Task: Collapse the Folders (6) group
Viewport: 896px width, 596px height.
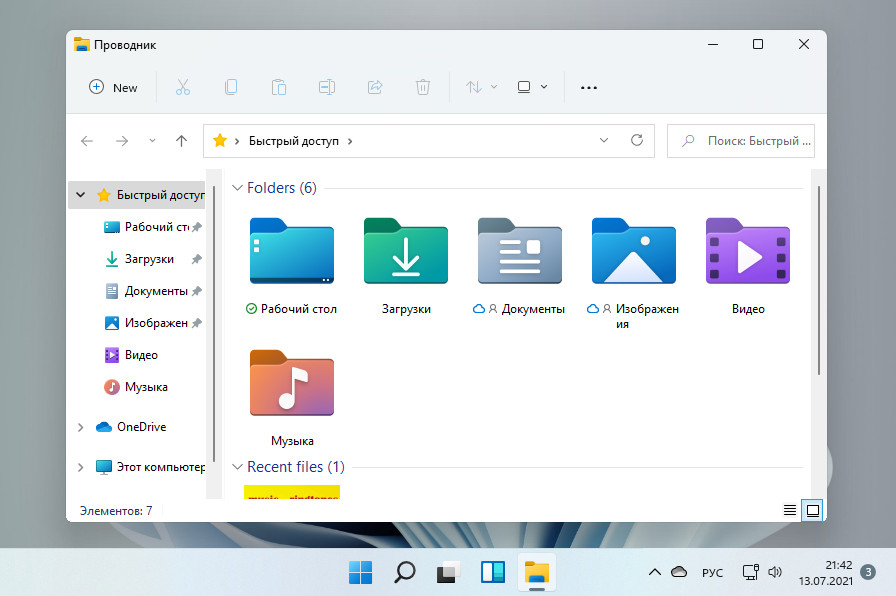Action: coord(237,188)
